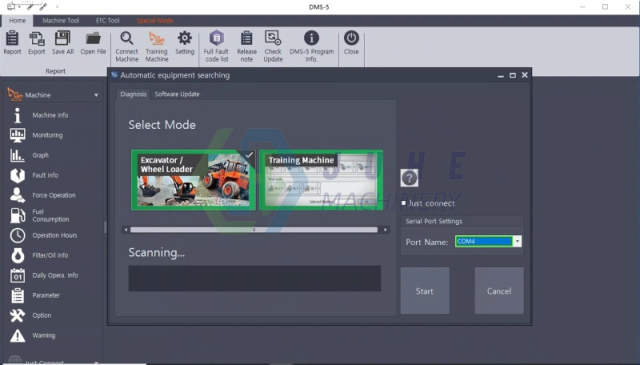Click the COM4 port value
This screenshot has height=365, width=640.
pyautogui.click(x=484, y=241)
